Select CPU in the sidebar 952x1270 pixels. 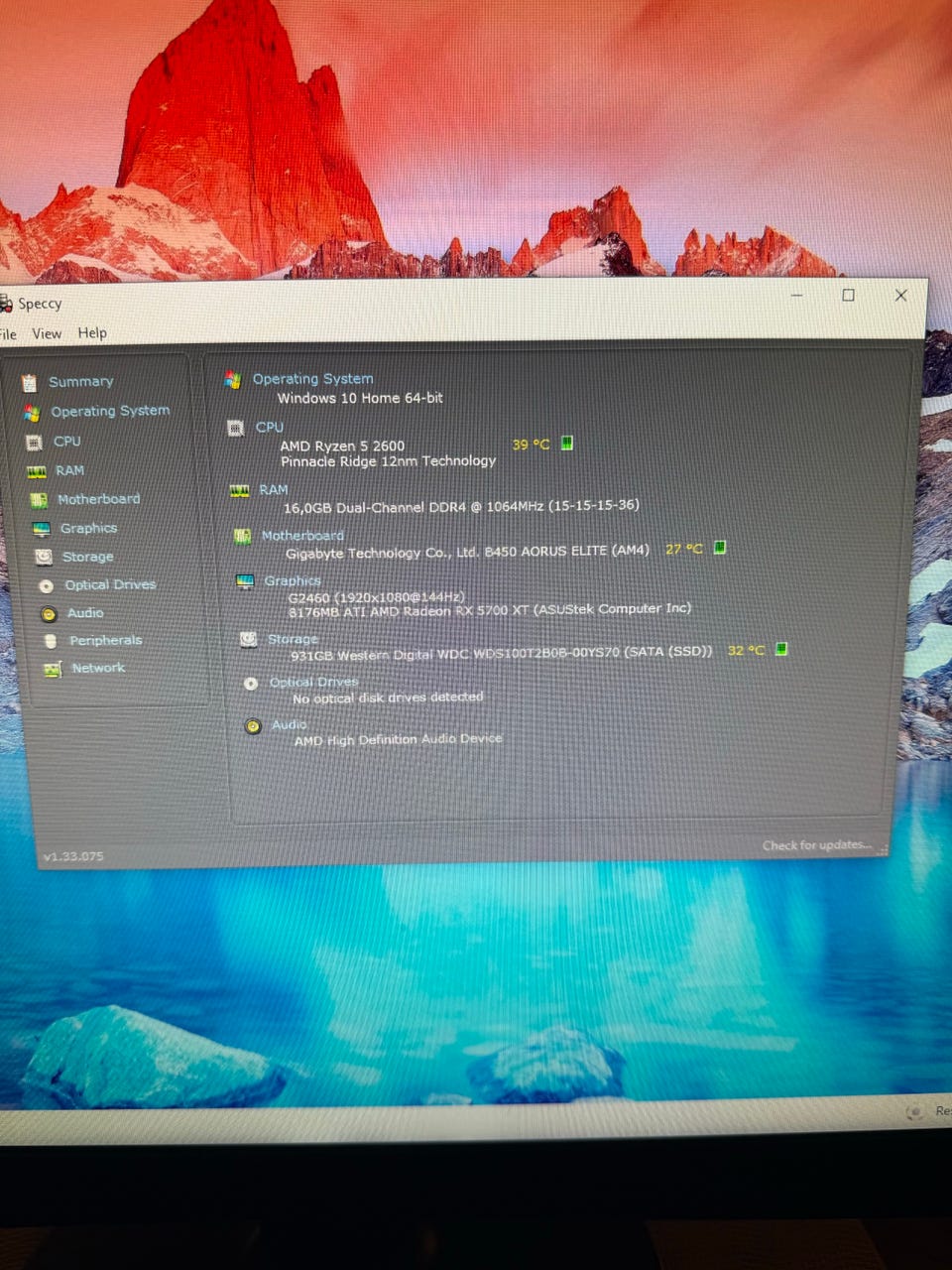[x=67, y=442]
